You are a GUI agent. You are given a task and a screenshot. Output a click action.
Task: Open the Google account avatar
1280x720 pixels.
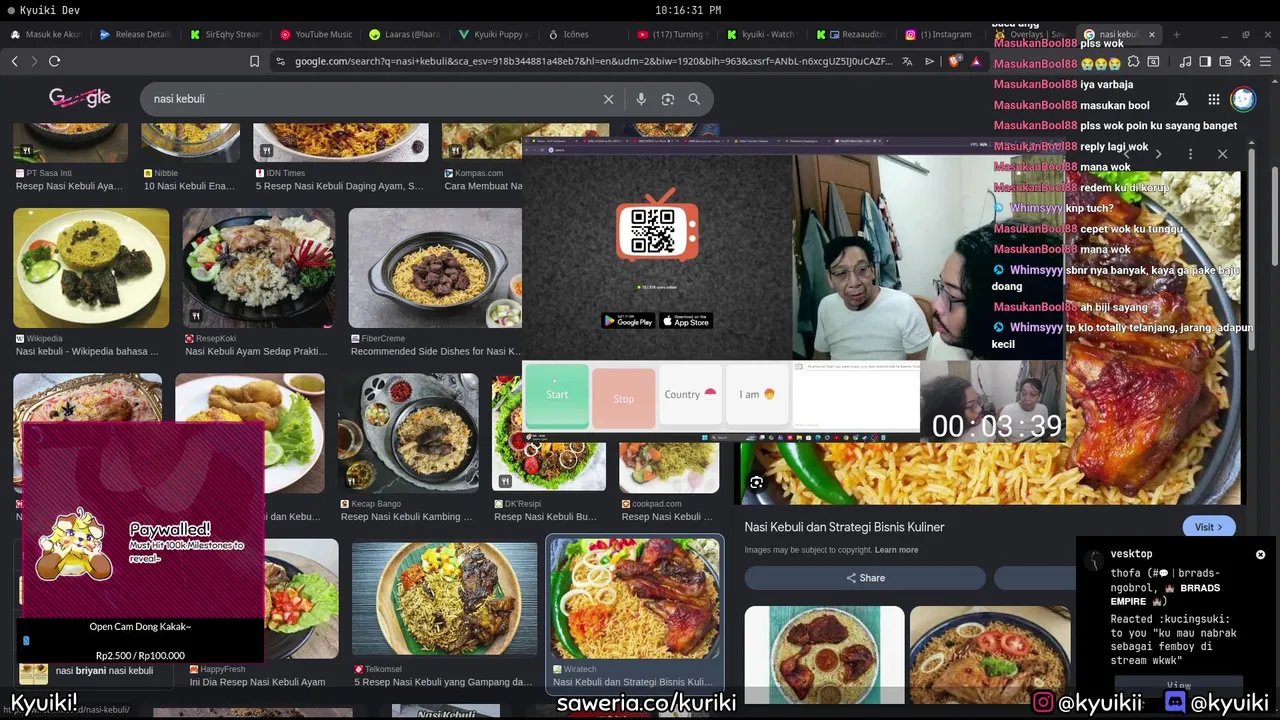1243,99
